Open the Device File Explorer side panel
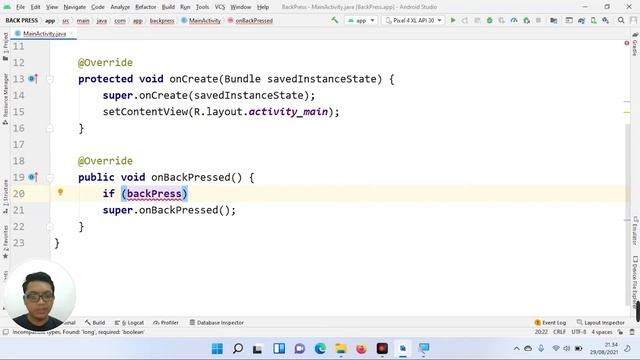The height and width of the screenshot is (360, 640). coord(635,282)
